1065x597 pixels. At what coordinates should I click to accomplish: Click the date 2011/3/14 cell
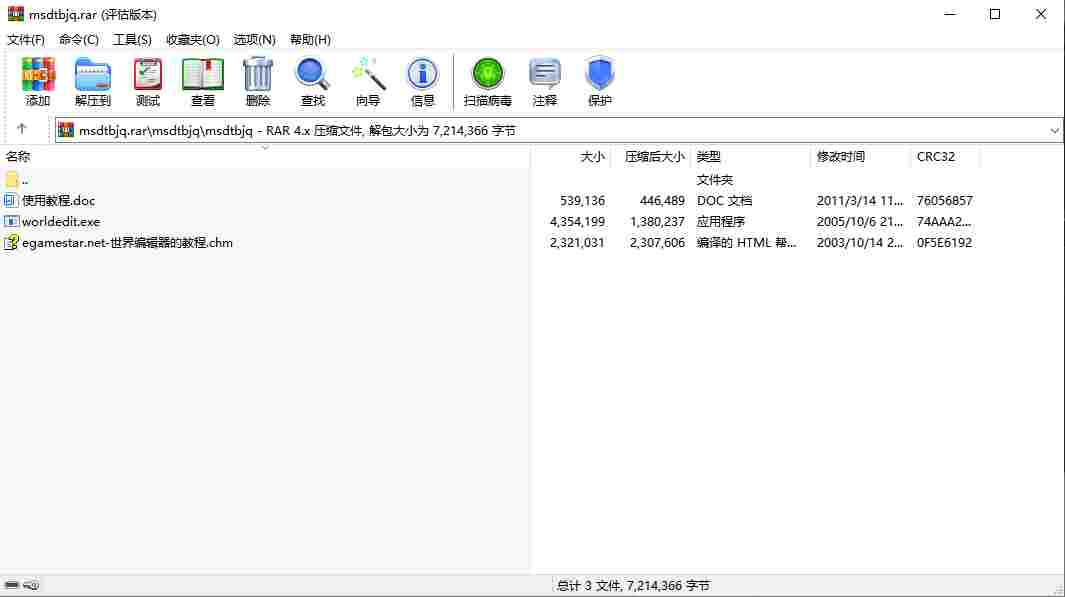(860, 200)
